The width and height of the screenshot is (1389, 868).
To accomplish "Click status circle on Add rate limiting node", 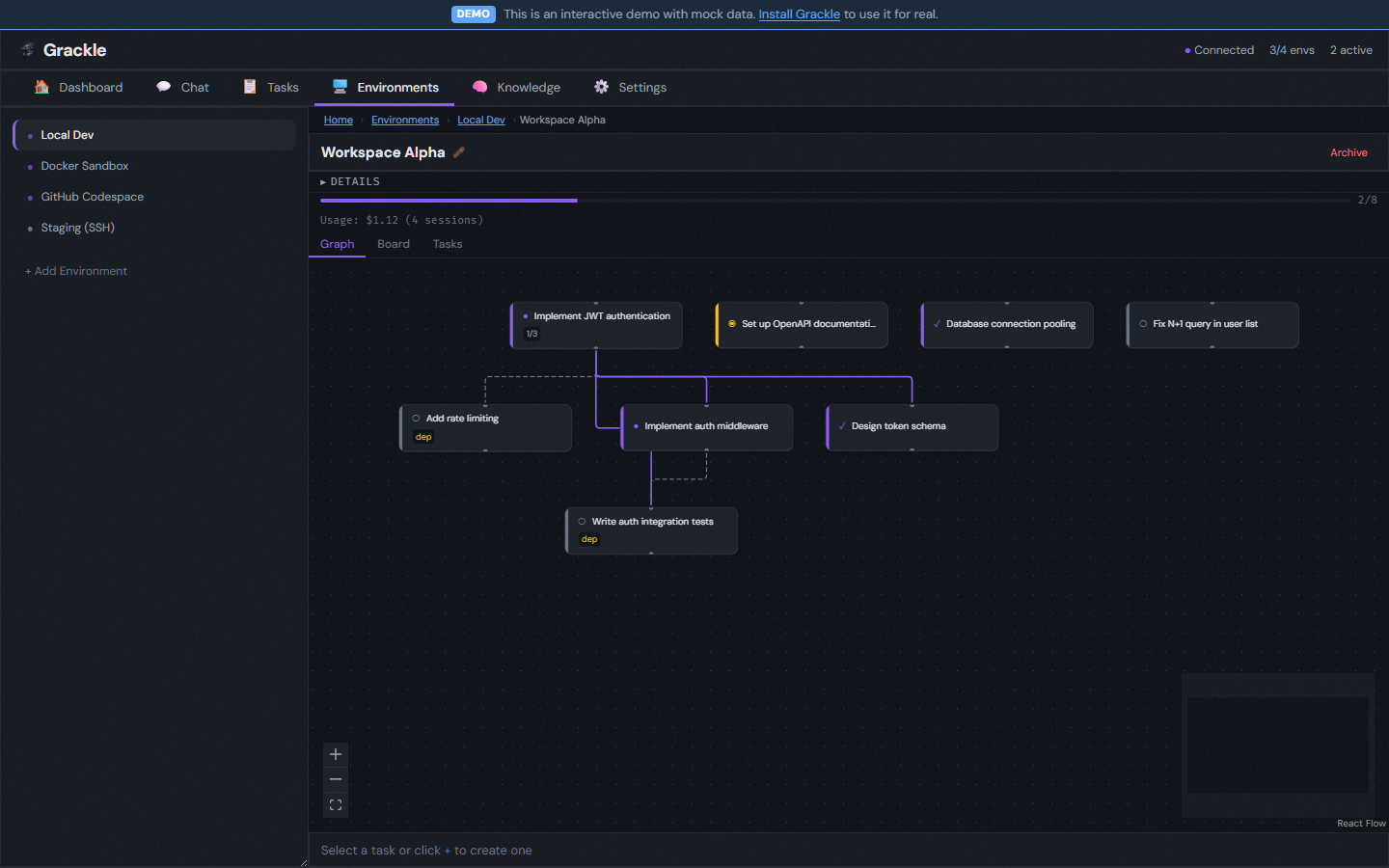I will click(417, 419).
